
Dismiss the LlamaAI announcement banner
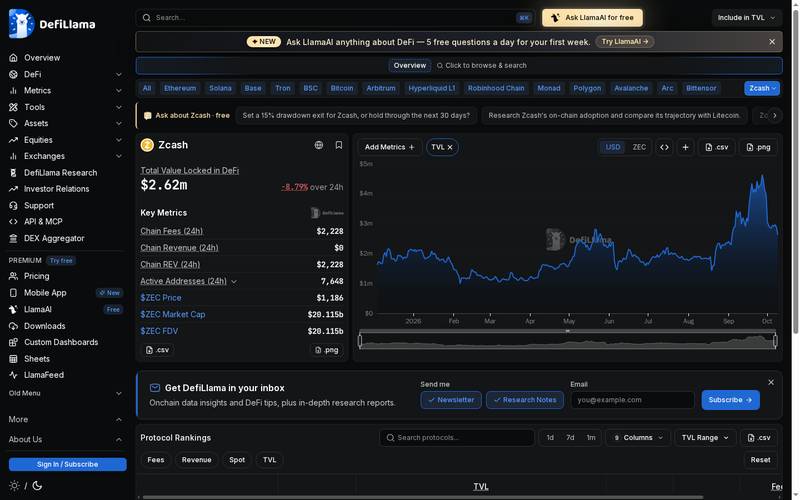point(772,42)
